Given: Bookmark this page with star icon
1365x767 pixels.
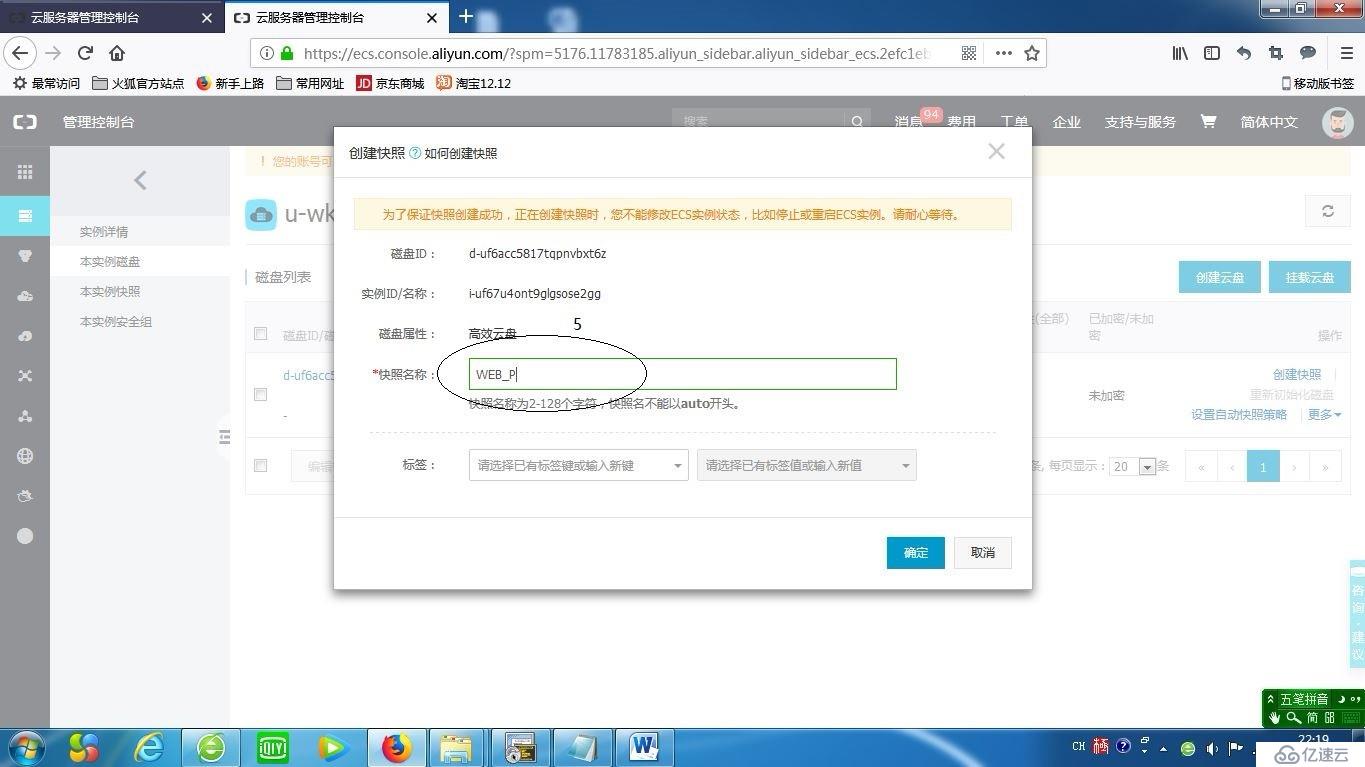Looking at the screenshot, I should click(1032, 53).
